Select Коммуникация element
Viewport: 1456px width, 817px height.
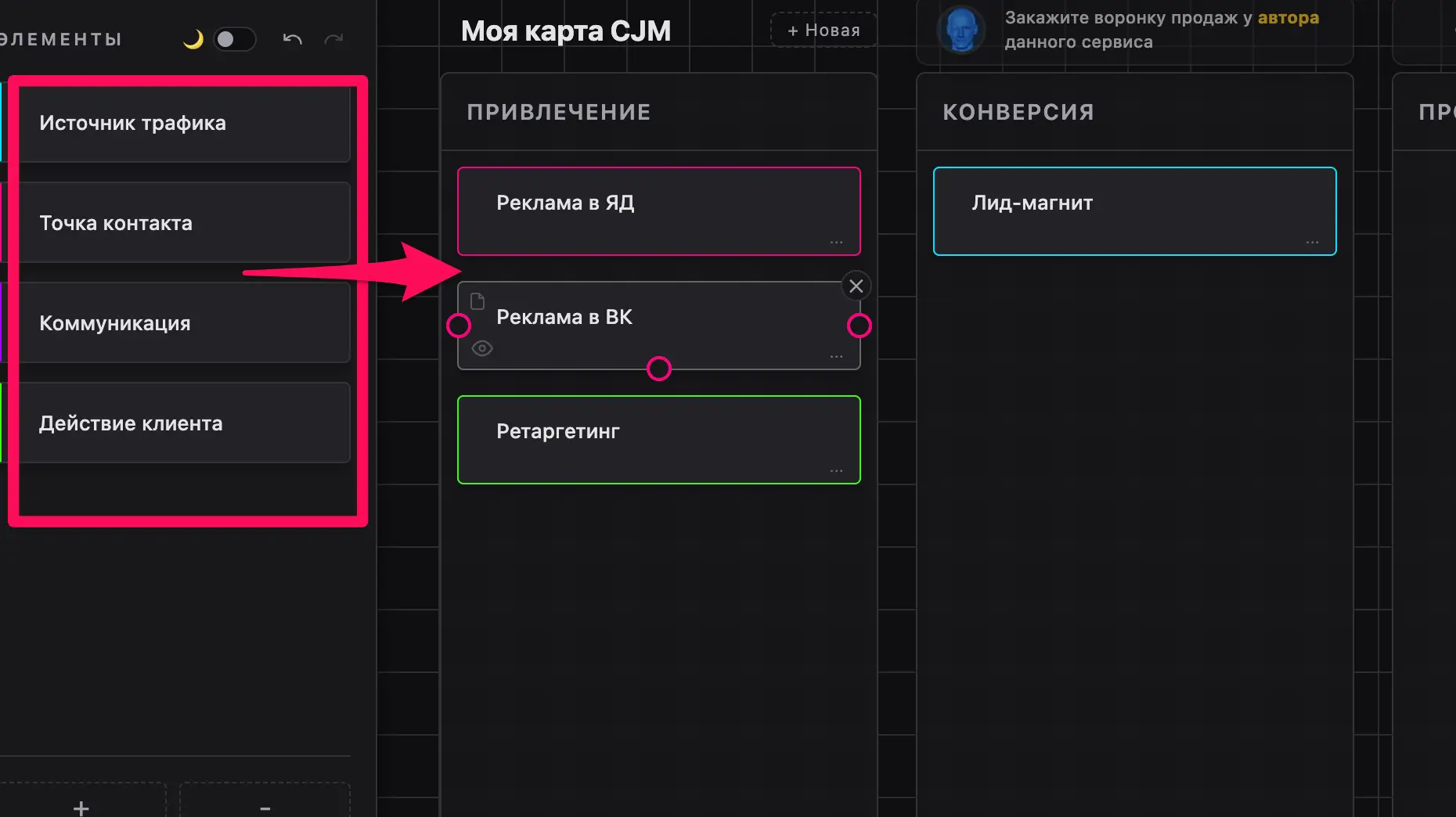coord(185,323)
